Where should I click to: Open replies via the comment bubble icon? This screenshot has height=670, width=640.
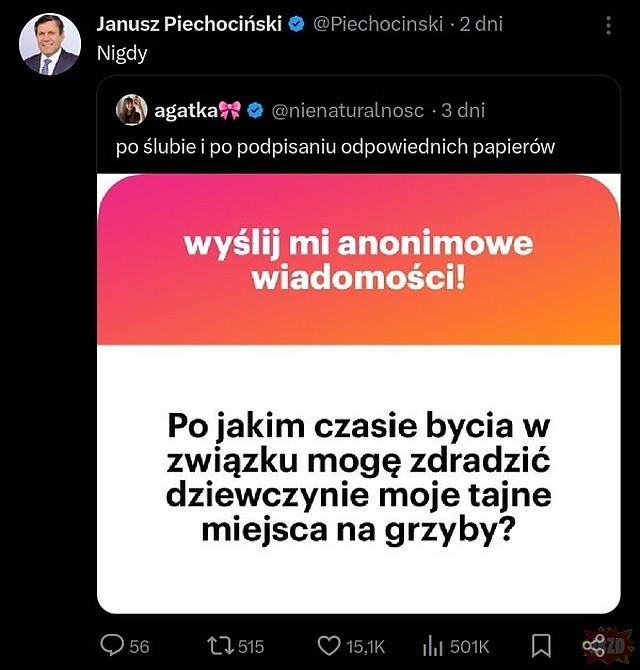click(114, 645)
